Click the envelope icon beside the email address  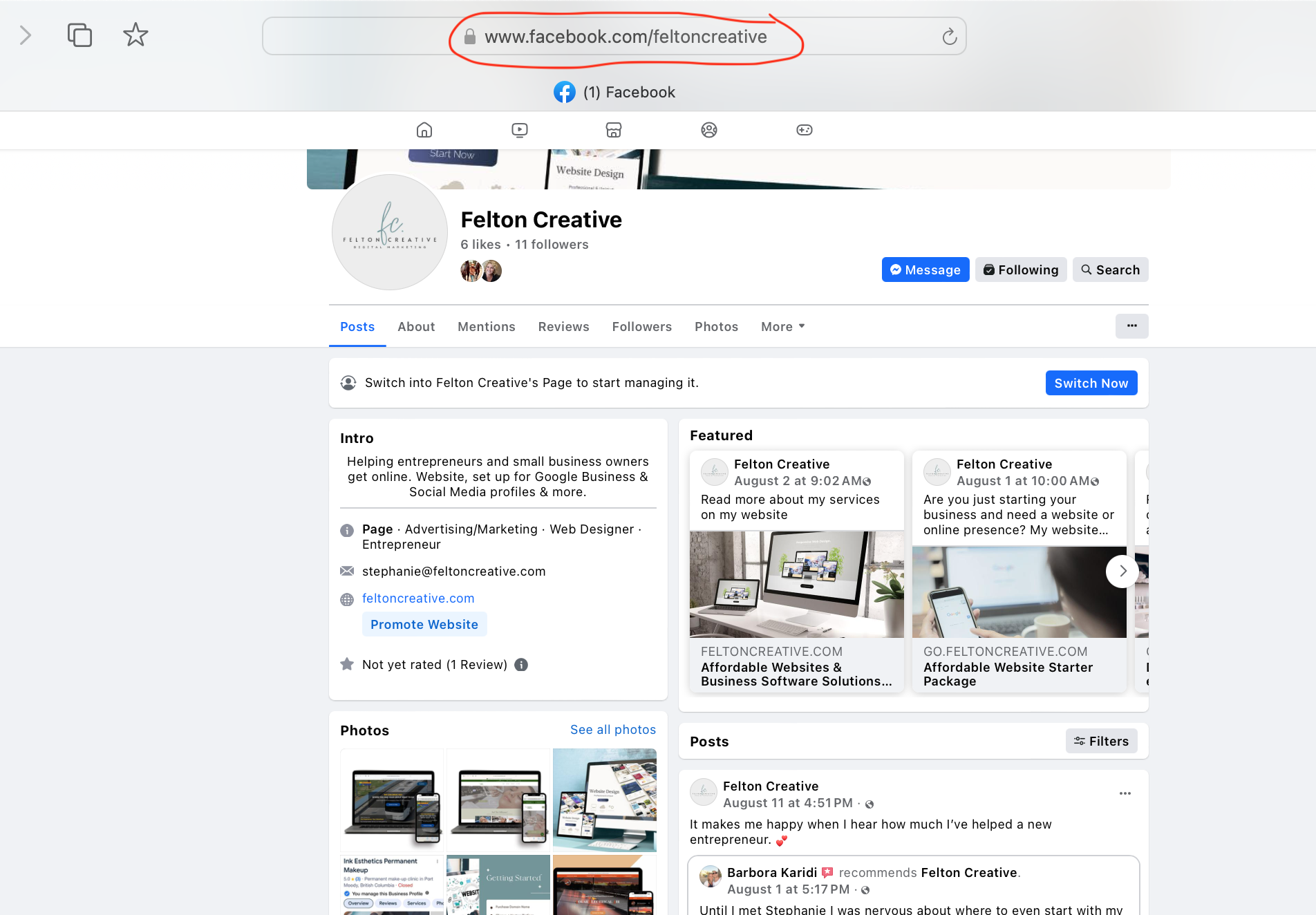coord(347,571)
